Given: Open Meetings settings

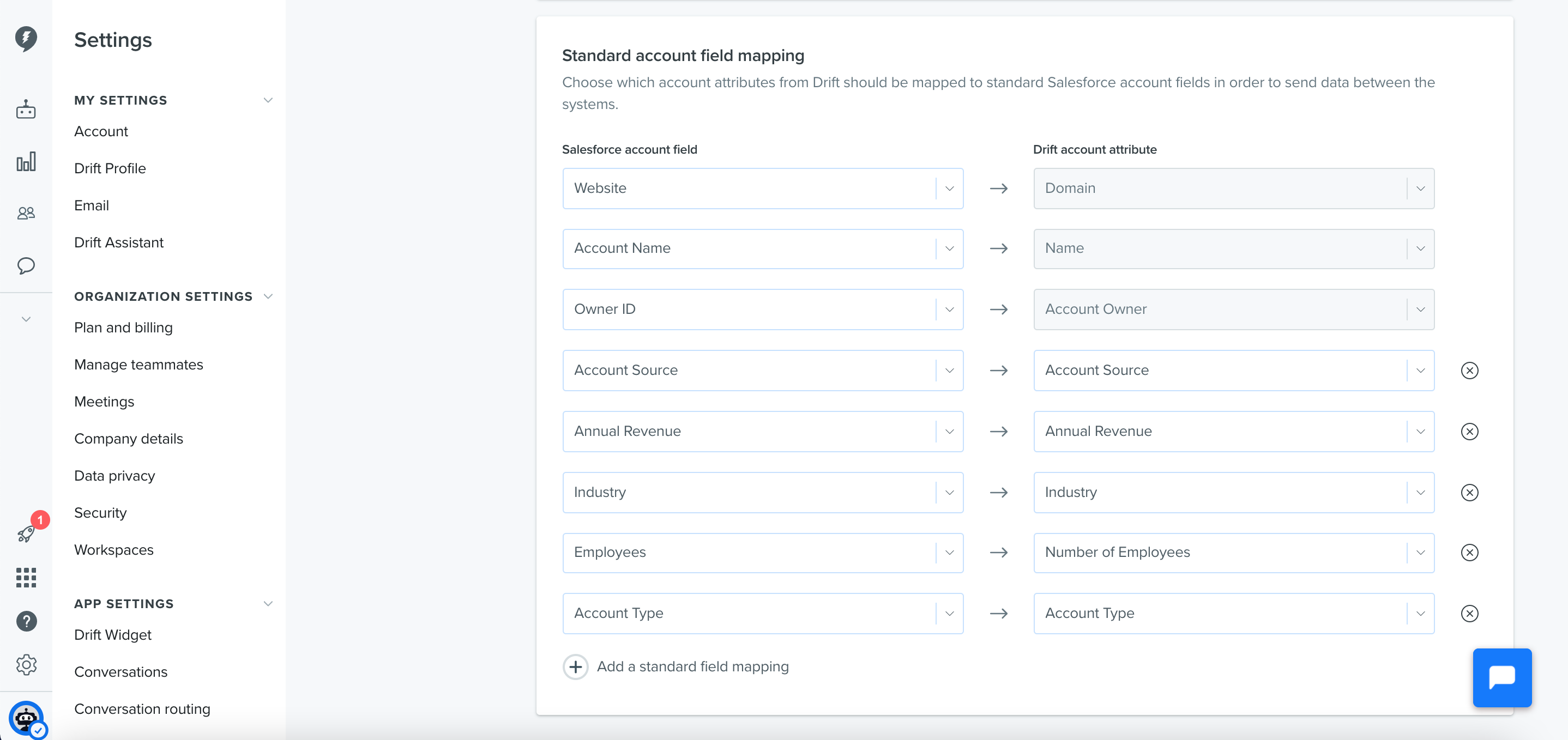Looking at the screenshot, I should (x=104, y=402).
